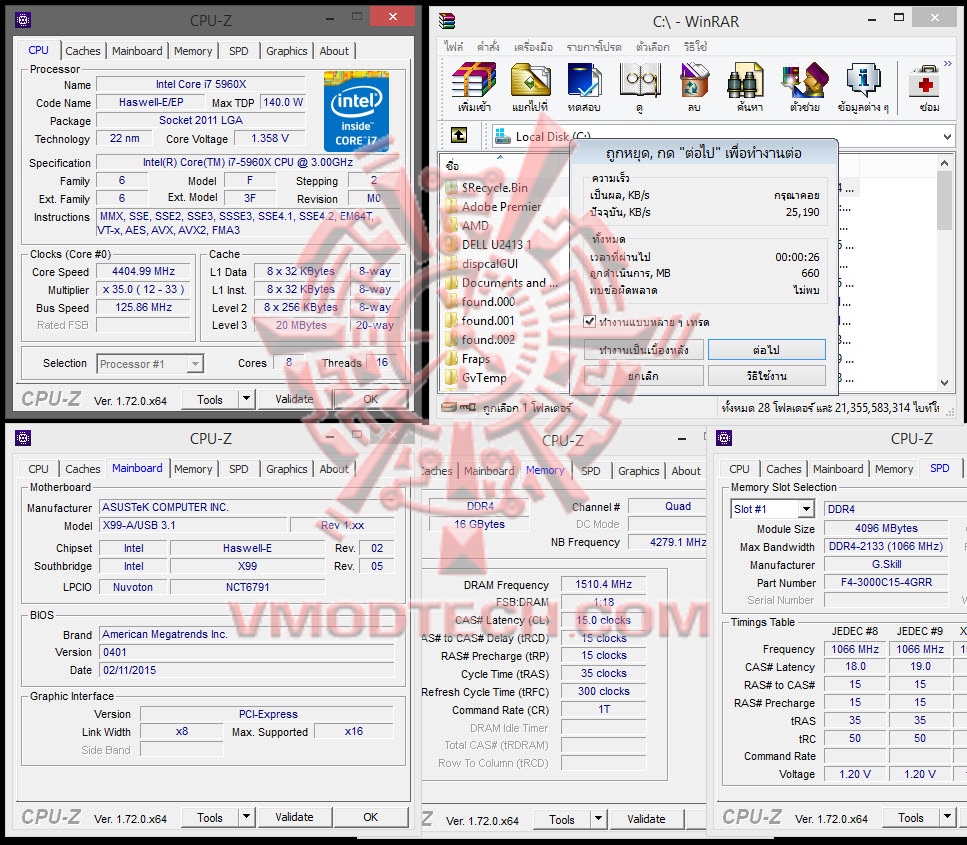
Task: Select the $Recycle.Bin folder in WinRAR
Action: click(495, 188)
